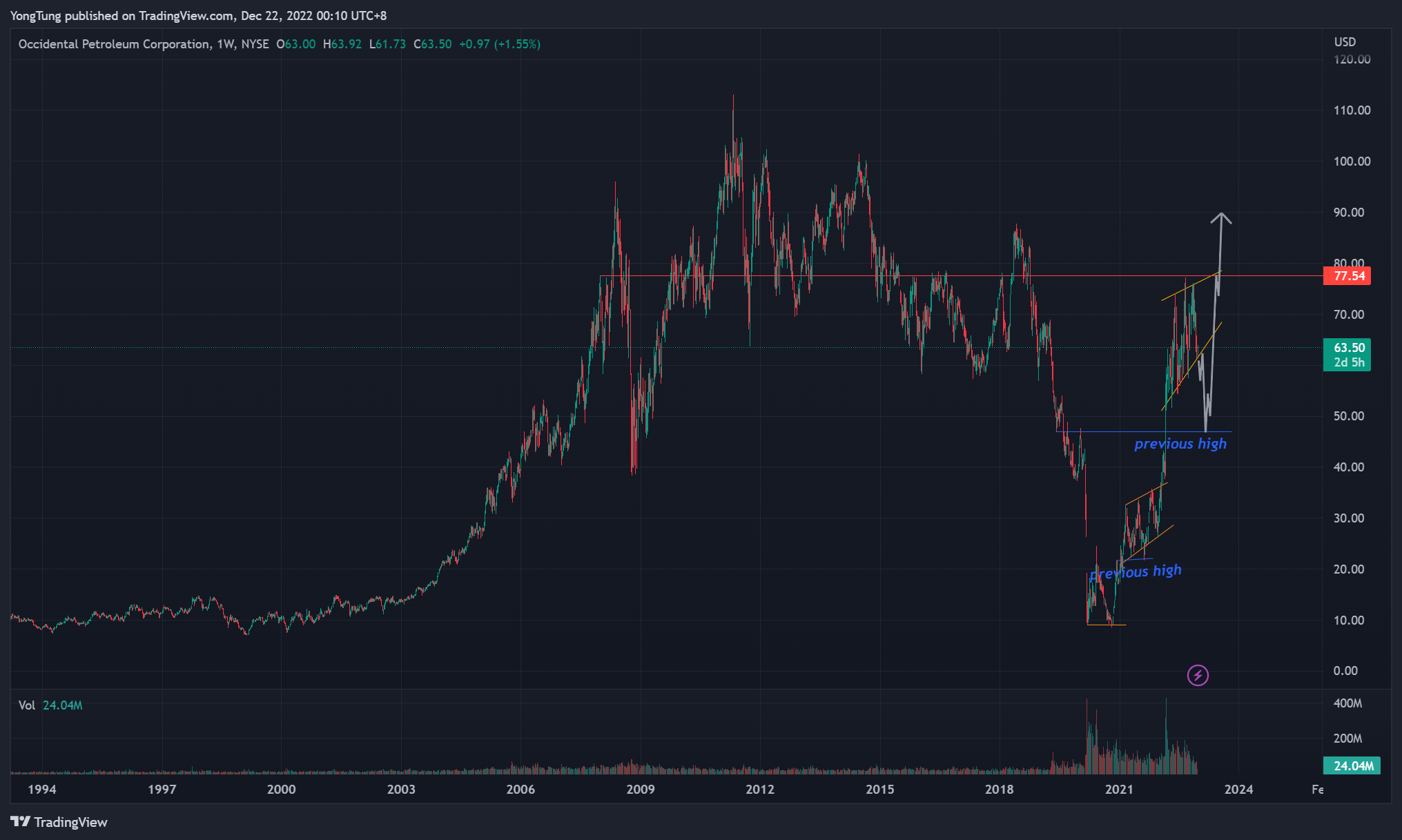Viewport: 1402px width, 840px height.
Task: Click the L61.73 low value
Action: point(387,44)
